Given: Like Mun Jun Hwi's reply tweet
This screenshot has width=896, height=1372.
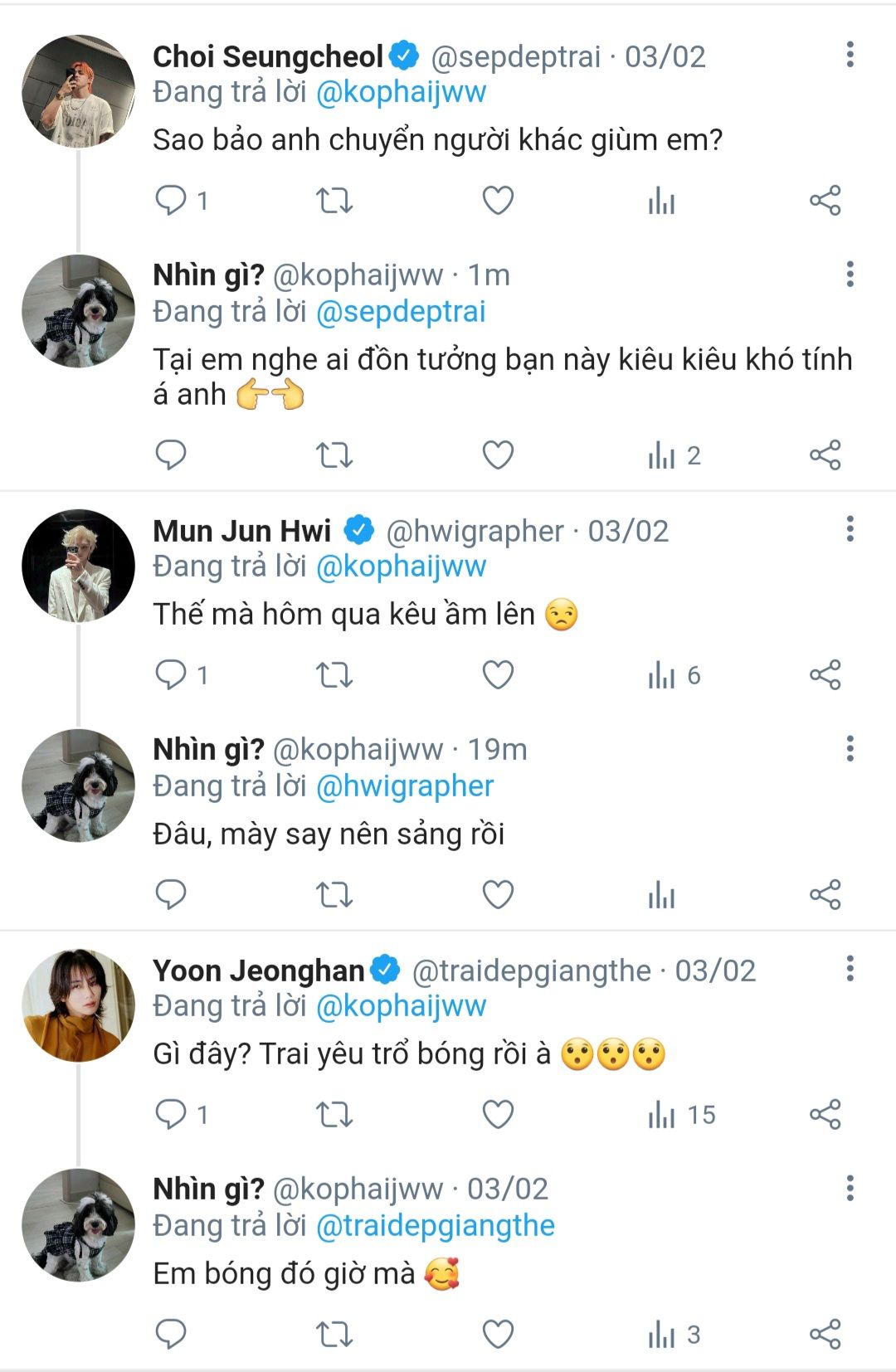Looking at the screenshot, I should 498,675.
